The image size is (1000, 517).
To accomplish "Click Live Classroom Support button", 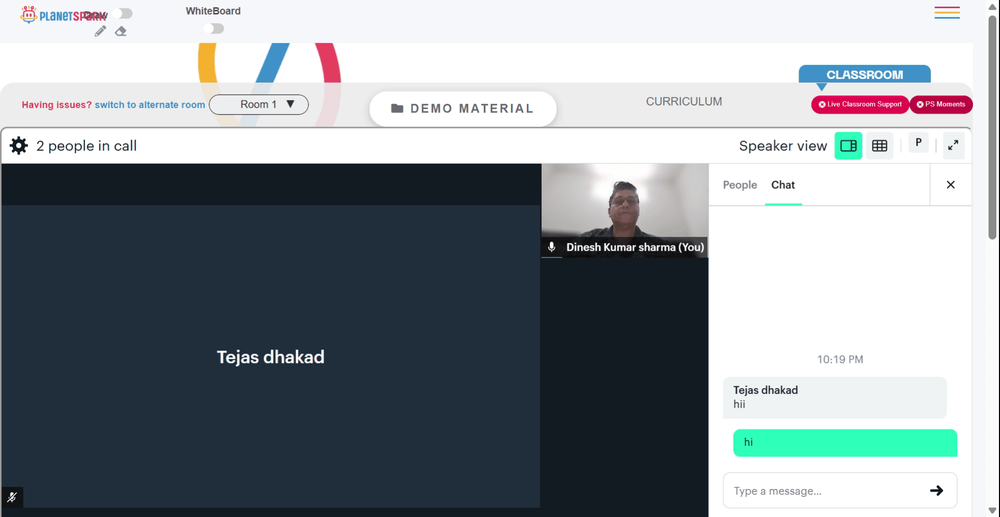I will click(x=860, y=105).
